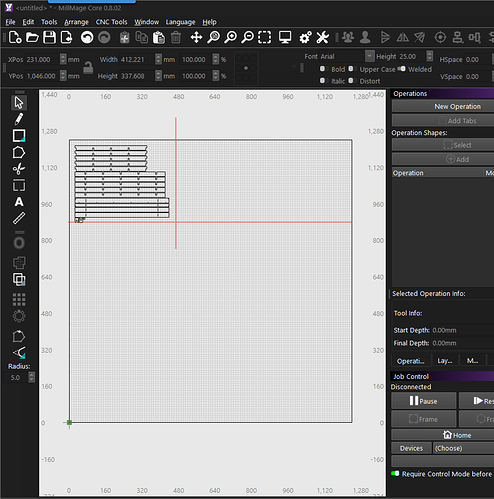Viewport: 494px width, 499px height.
Task: Open the Font dropdown arrow
Action: pyautogui.click(x=369, y=56)
